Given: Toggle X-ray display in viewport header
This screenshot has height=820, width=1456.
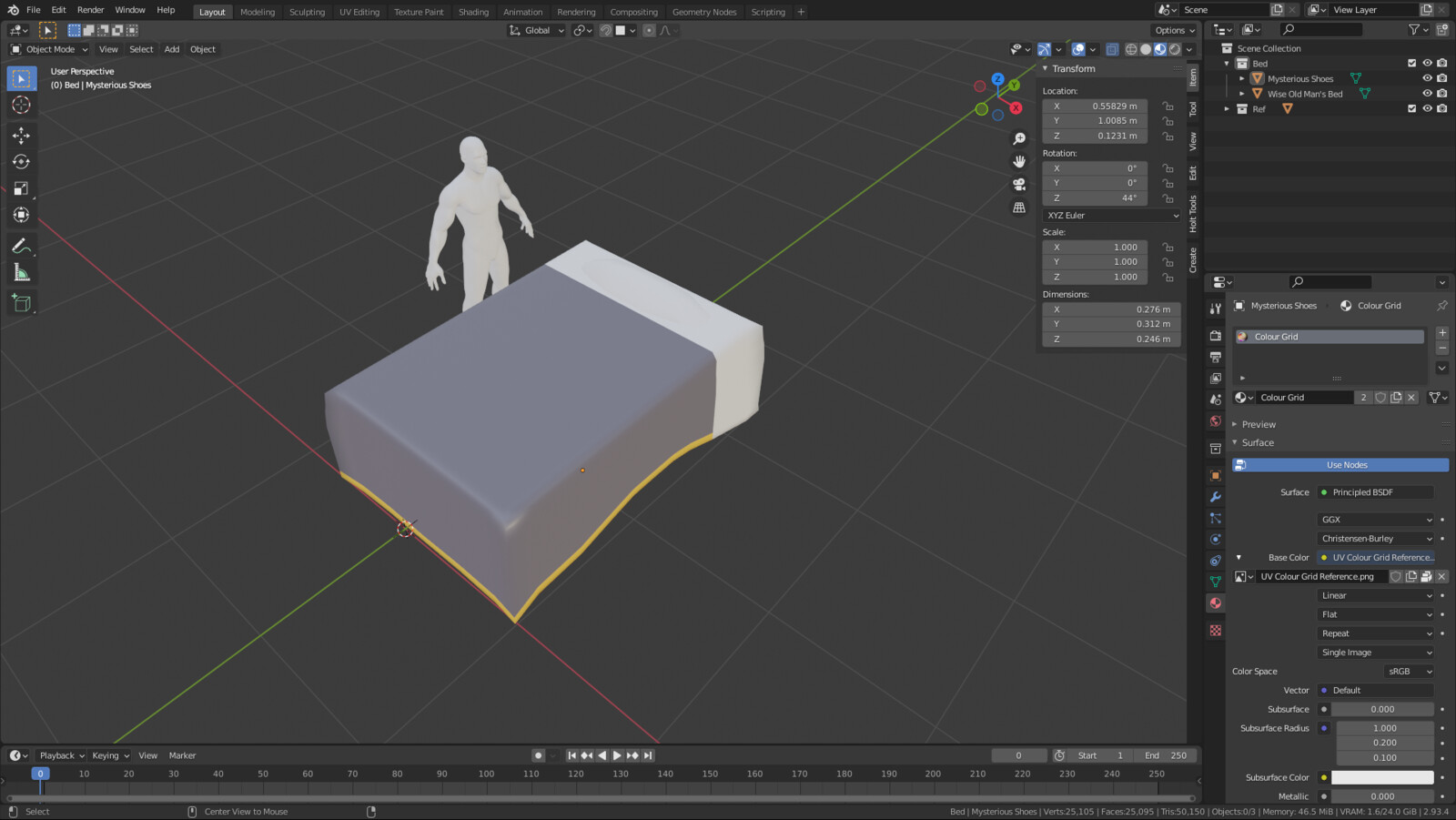Looking at the screenshot, I should coord(1112,49).
